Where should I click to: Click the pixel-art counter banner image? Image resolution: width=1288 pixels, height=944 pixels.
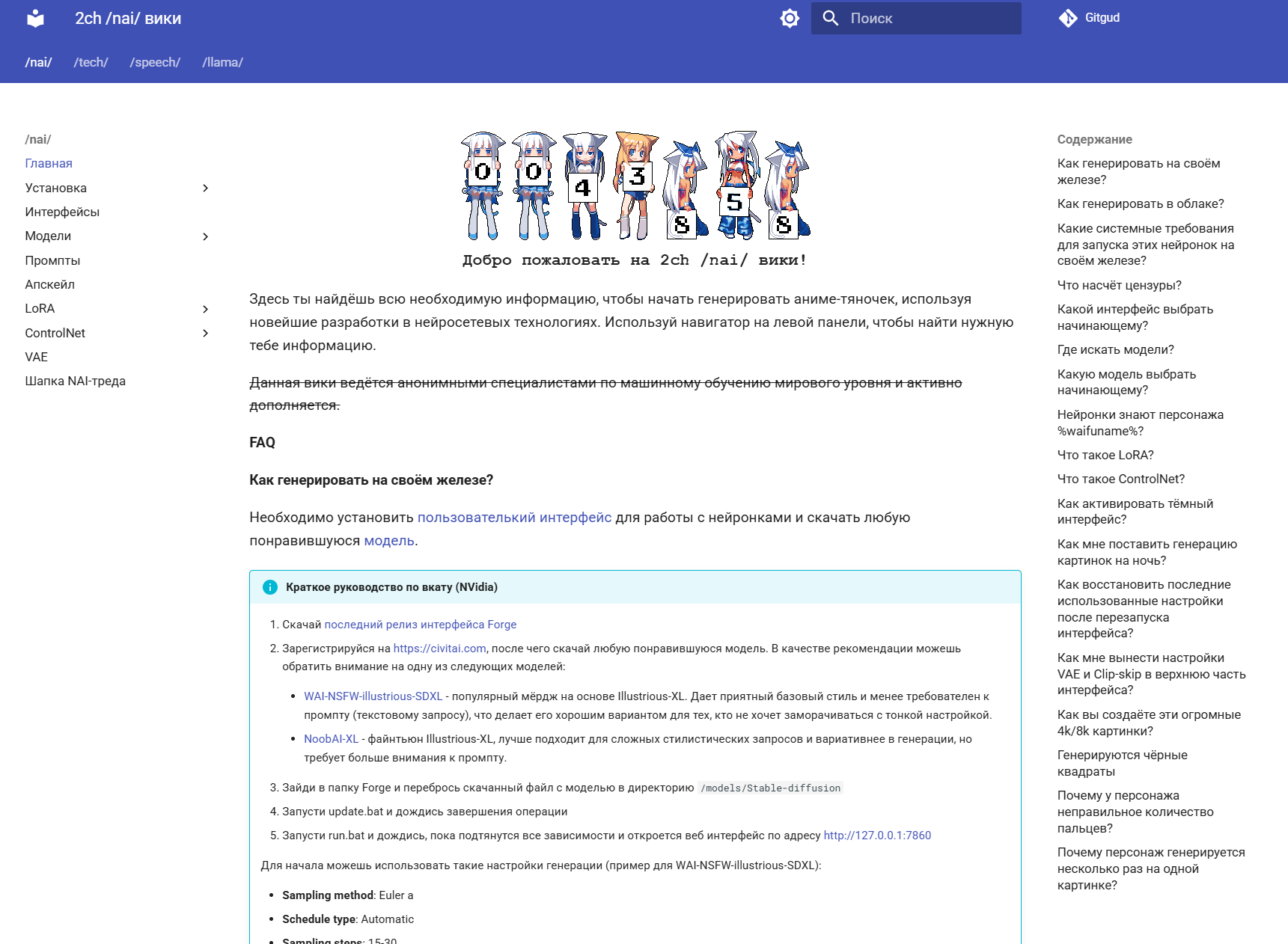click(635, 186)
